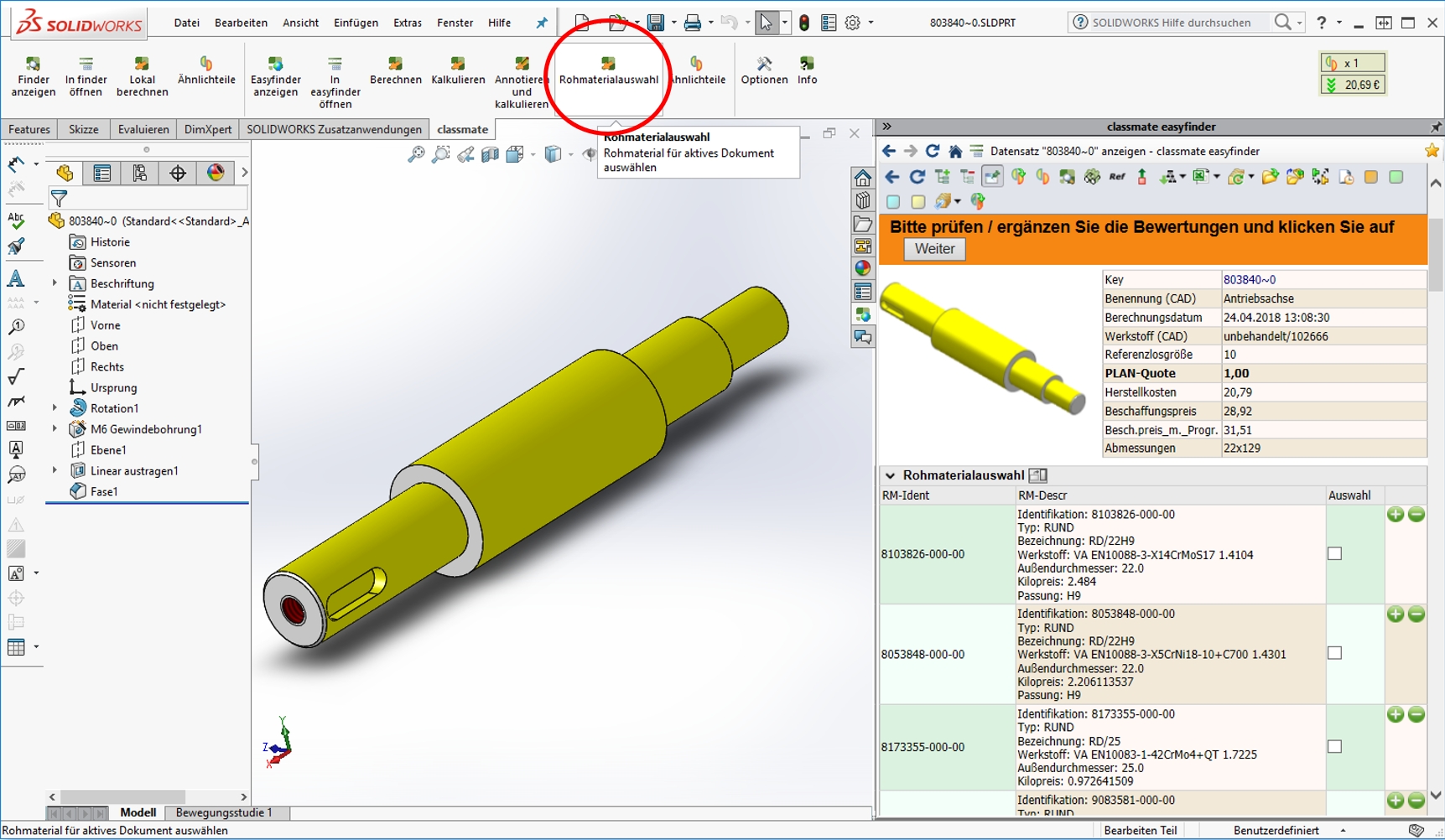Click the Weiter button
Image resolution: width=1445 pixels, height=840 pixels.
(x=934, y=249)
